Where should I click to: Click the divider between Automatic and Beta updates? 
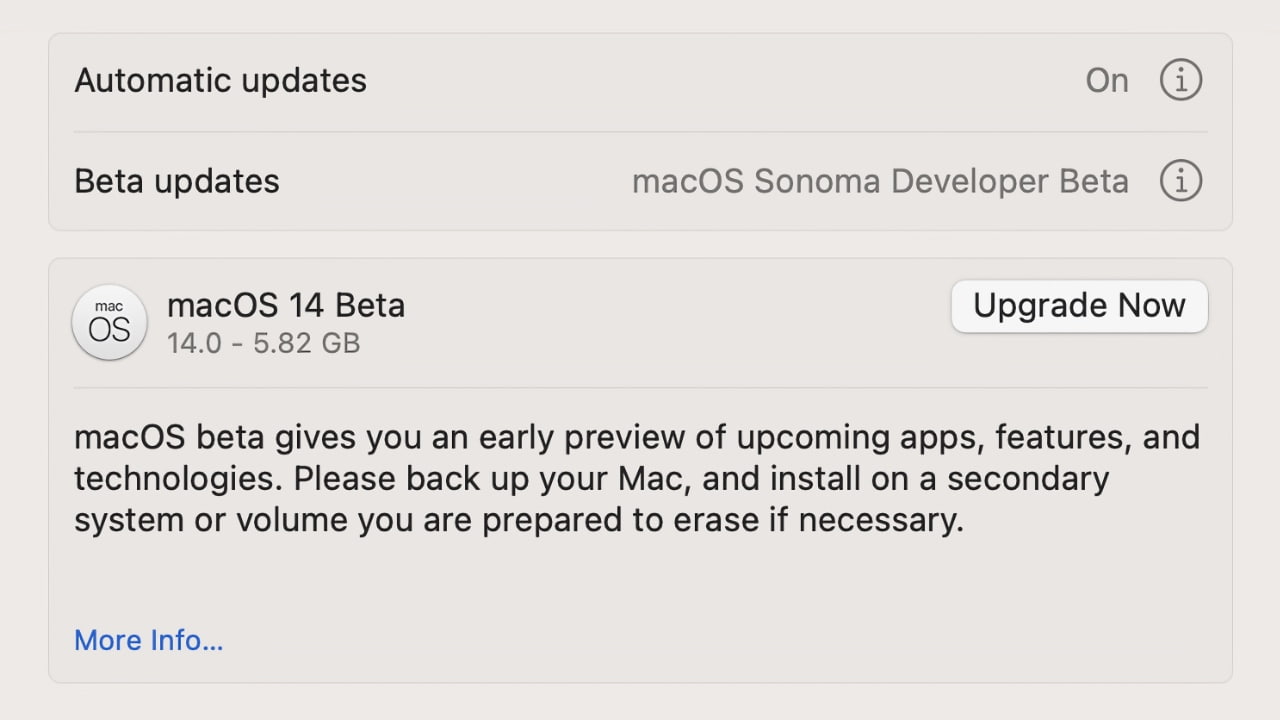pos(640,131)
